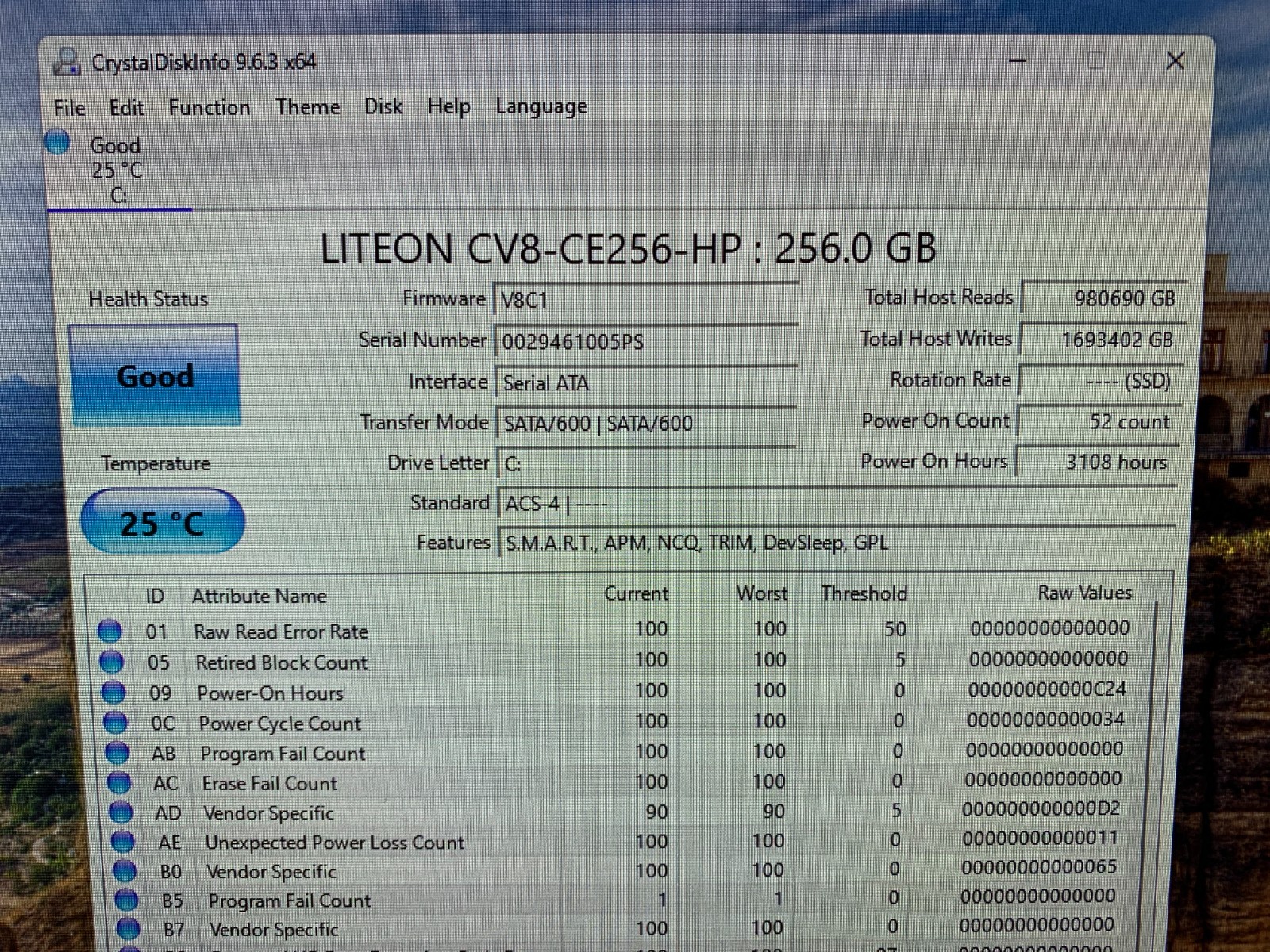Viewport: 1270px width, 952px height.
Task: Click status orb for Erase Fail Count
Action: coord(119,782)
